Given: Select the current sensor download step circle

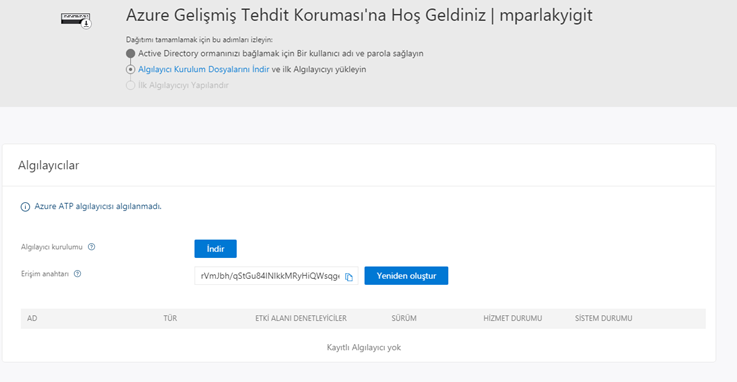Looking at the screenshot, I should coord(131,70).
